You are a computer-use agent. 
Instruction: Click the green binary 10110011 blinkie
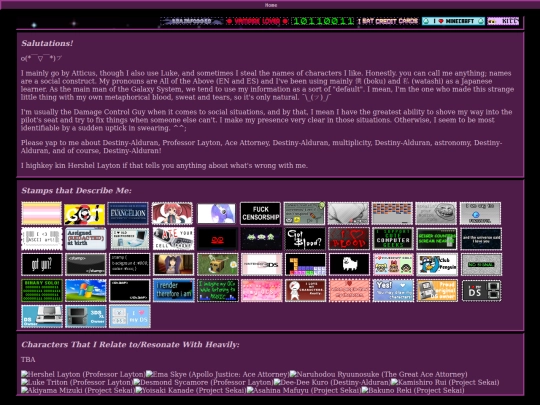click(x=323, y=21)
